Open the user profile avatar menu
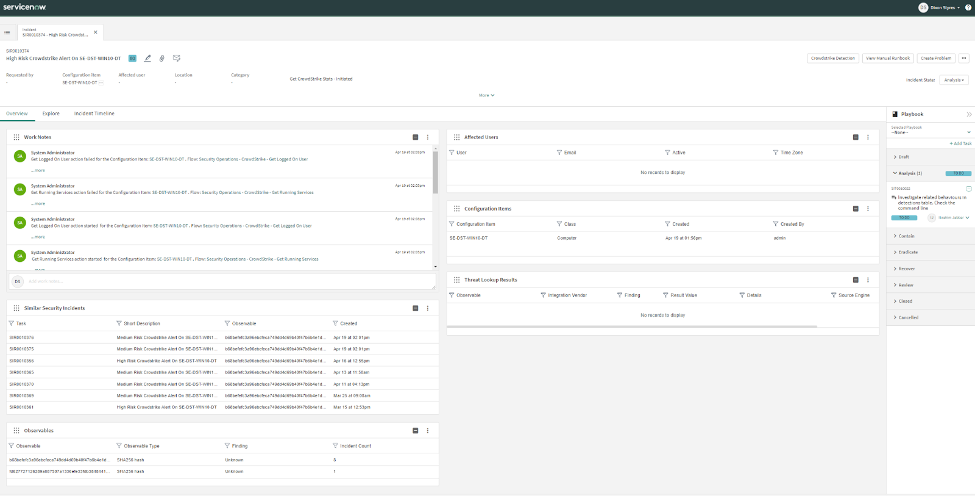The height and width of the screenshot is (499, 977). (923, 7)
